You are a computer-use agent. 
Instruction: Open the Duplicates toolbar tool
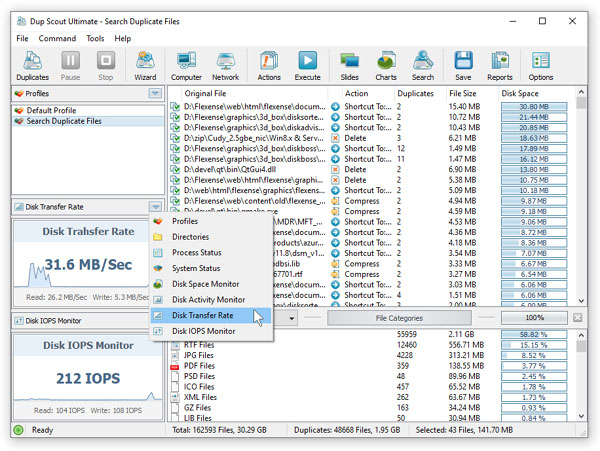[32, 65]
